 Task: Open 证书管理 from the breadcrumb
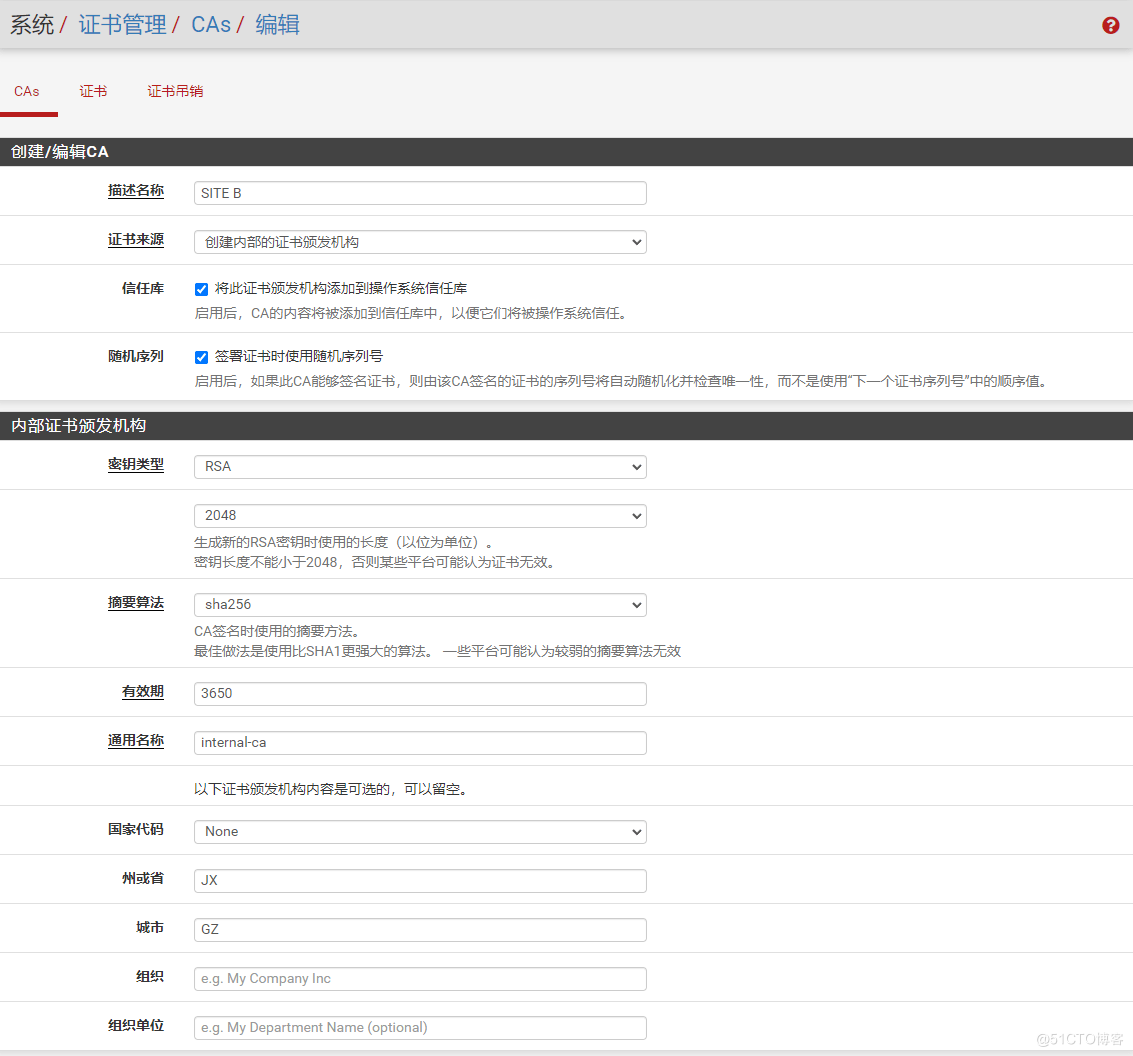[x=122, y=25]
